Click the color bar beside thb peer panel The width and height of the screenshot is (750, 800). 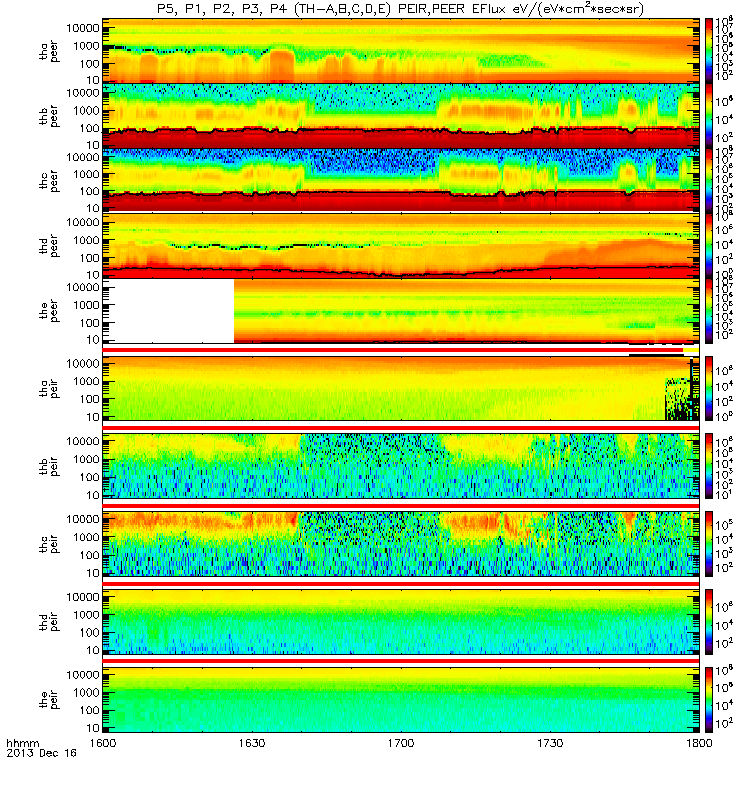(x=709, y=116)
